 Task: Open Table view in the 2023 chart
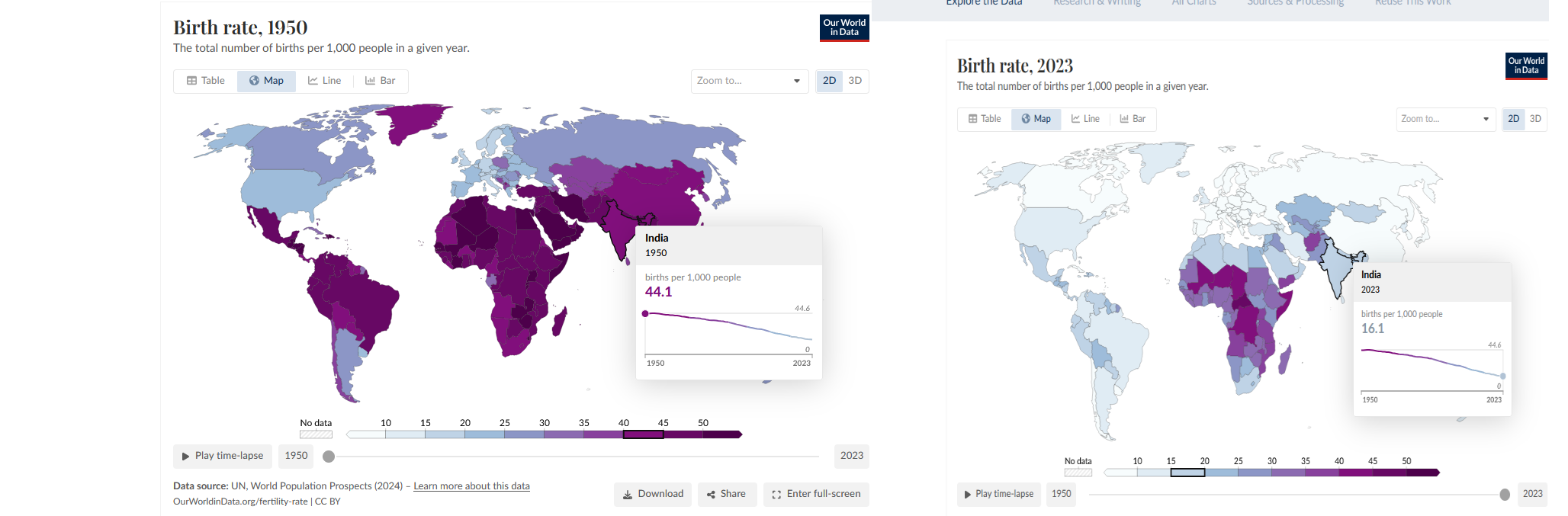pyautogui.click(x=985, y=119)
